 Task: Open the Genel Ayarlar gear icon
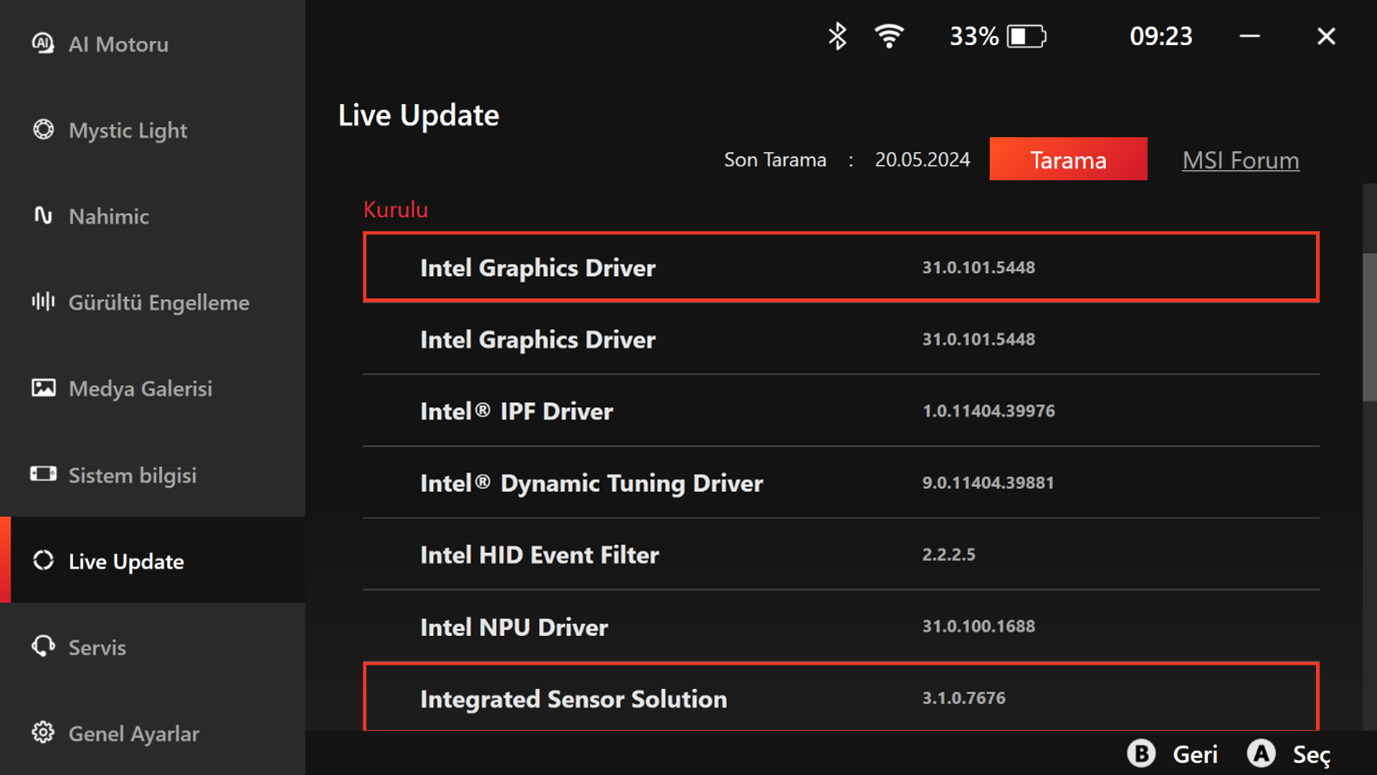[43, 733]
